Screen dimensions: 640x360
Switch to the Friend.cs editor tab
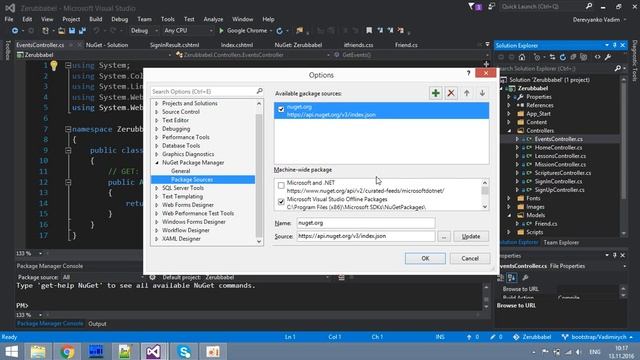coord(406,45)
